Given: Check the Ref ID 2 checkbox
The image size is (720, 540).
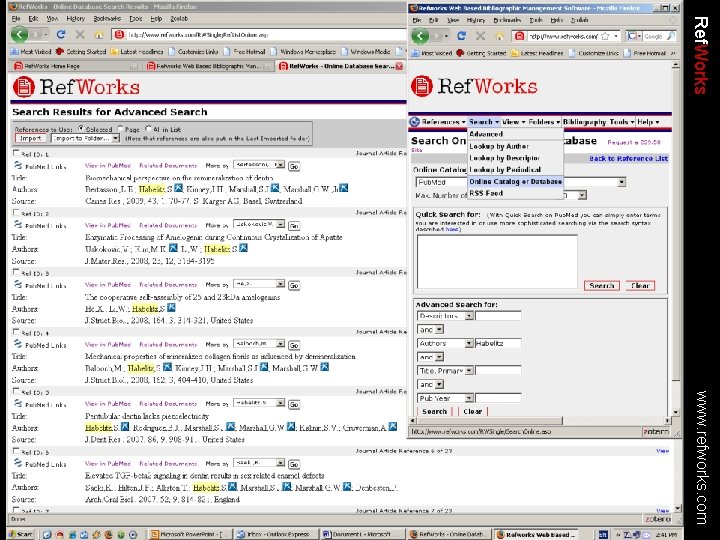Looking at the screenshot, I should [16, 213].
